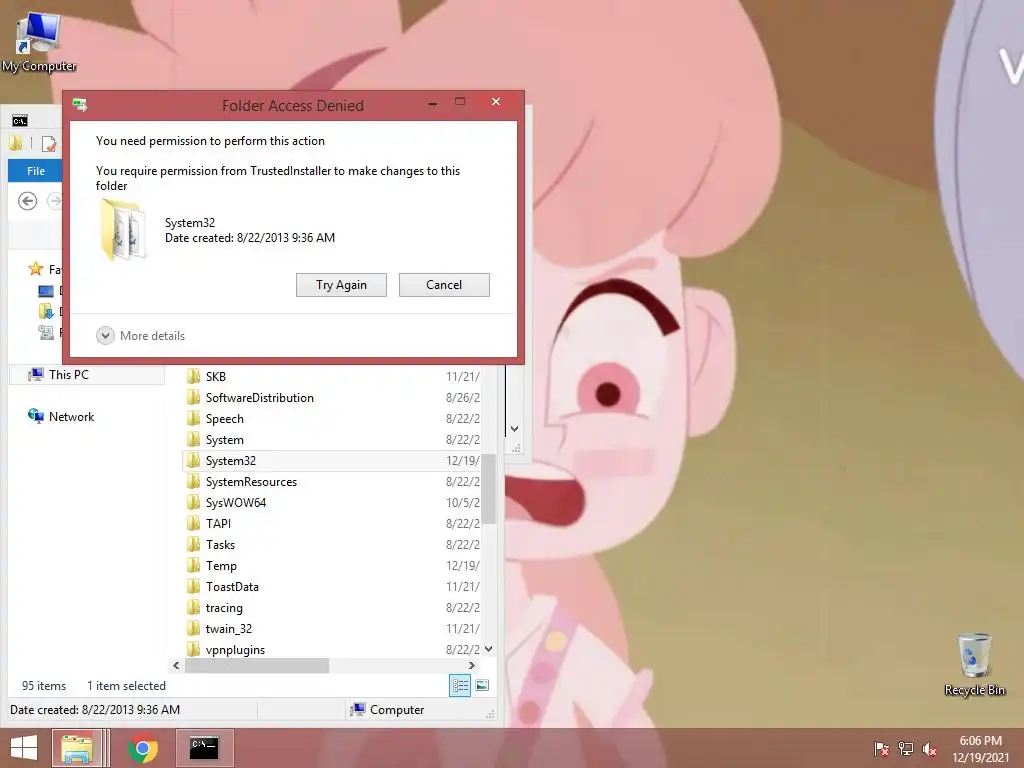Switch to Command Prompt in the taskbar
The width and height of the screenshot is (1024, 768).
tap(204, 748)
